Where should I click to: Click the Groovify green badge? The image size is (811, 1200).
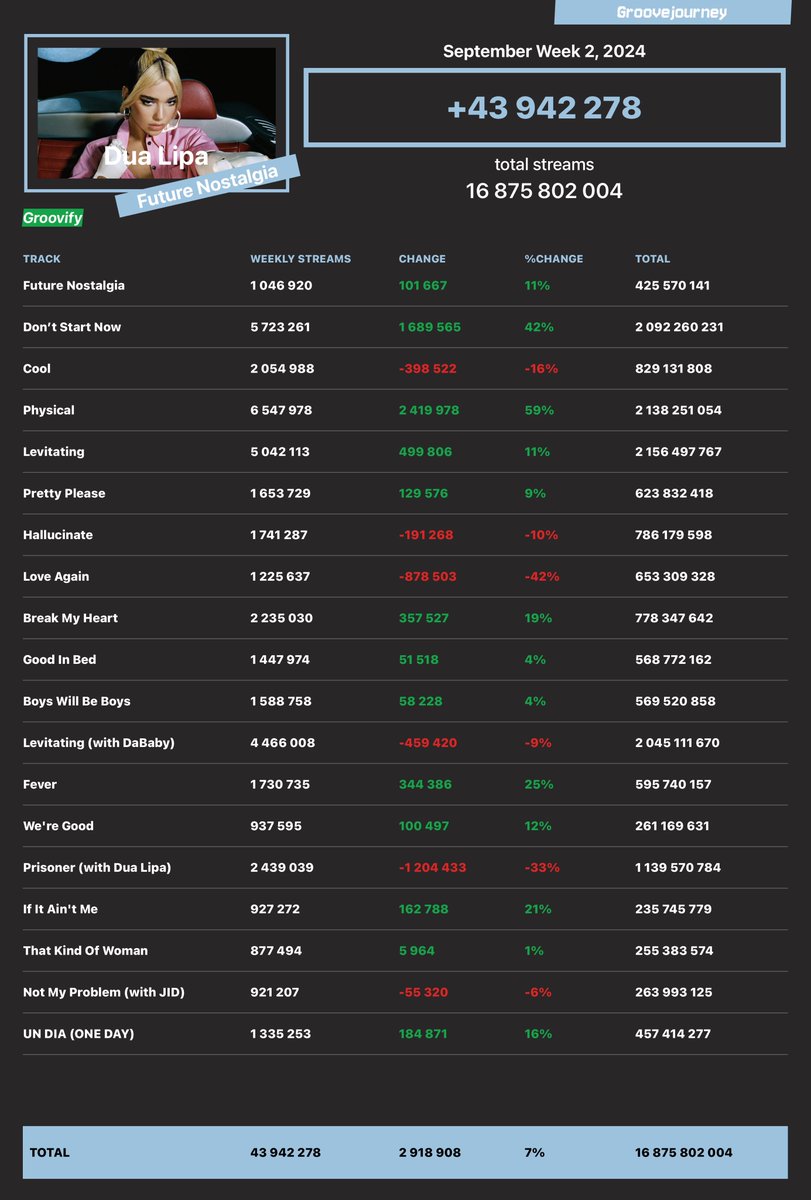[53, 217]
